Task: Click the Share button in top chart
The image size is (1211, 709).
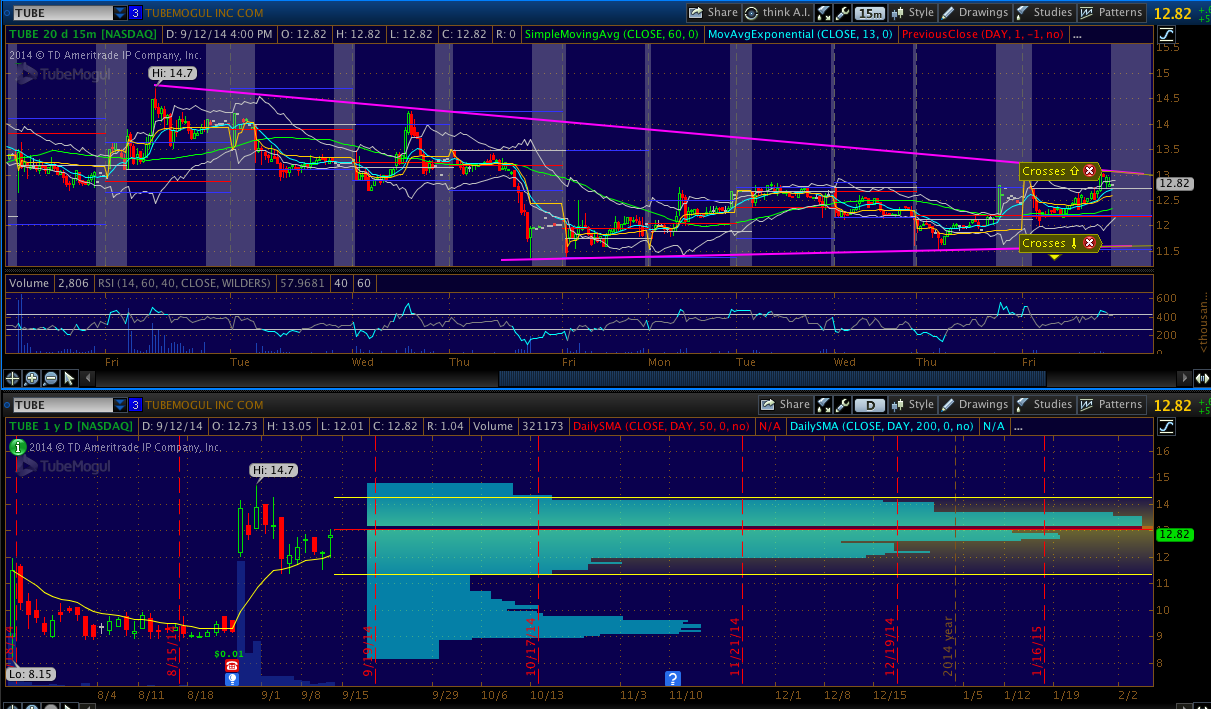Action: pyautogui.click(x=713, y=13)
